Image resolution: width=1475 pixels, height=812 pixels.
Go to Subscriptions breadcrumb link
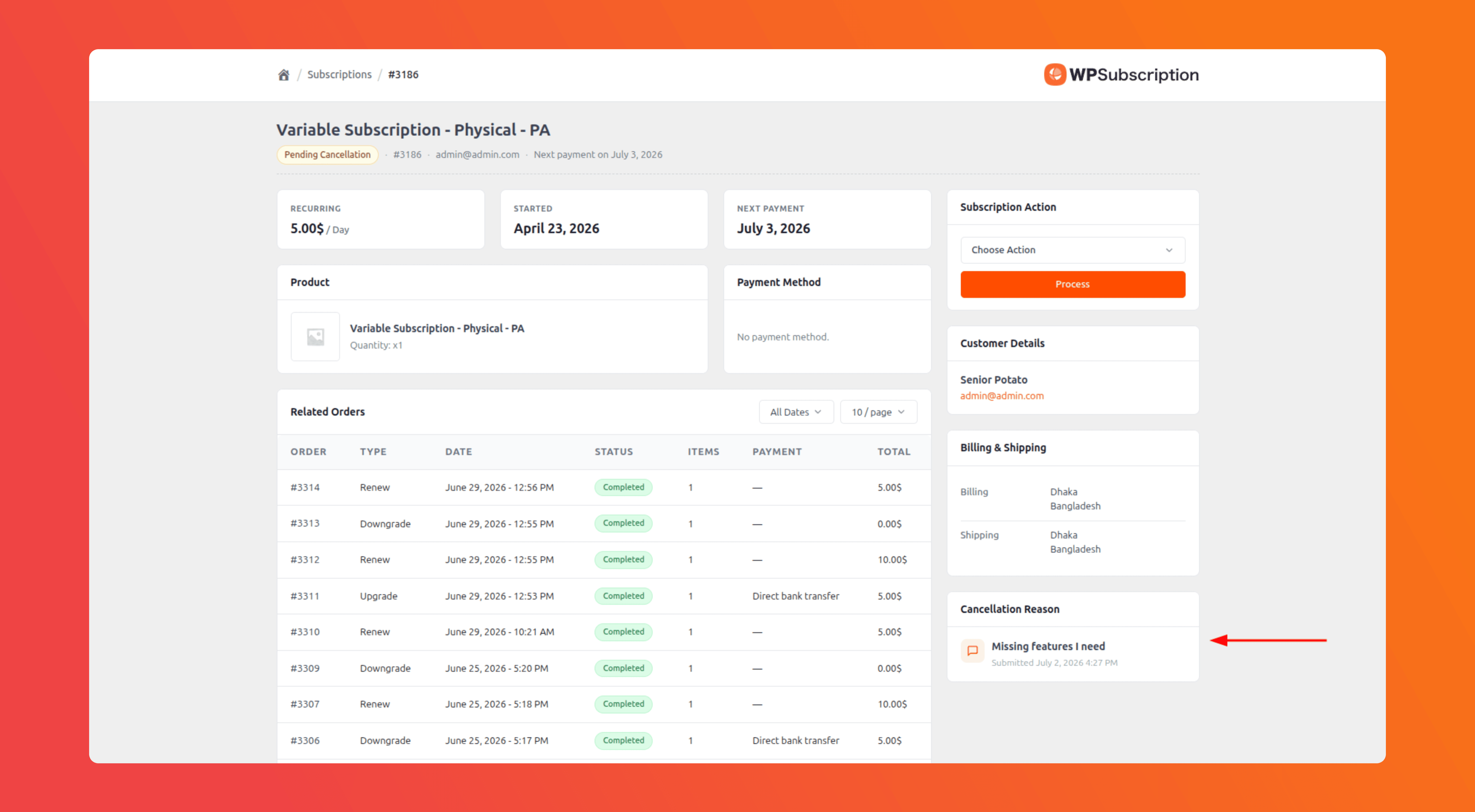[339, 75]
